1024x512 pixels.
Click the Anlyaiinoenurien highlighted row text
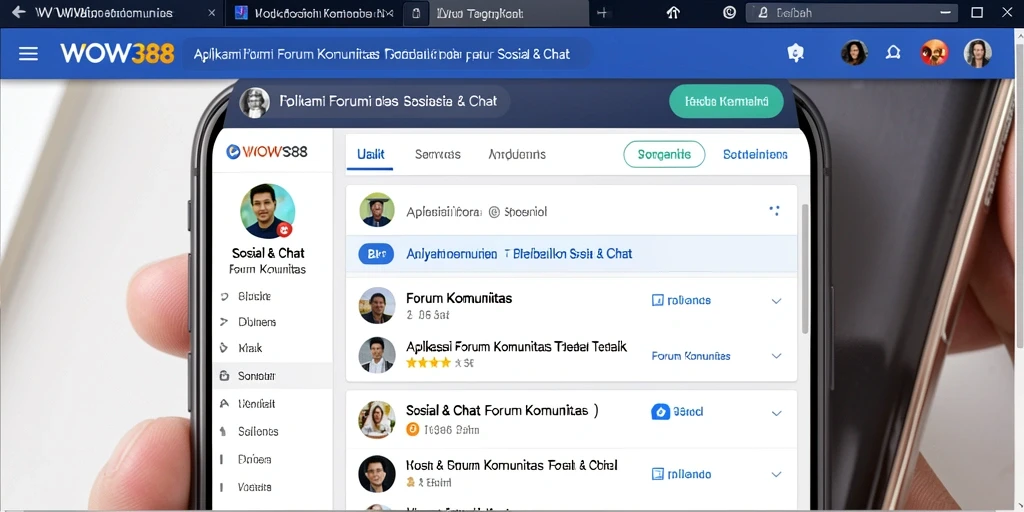[519, 253]
